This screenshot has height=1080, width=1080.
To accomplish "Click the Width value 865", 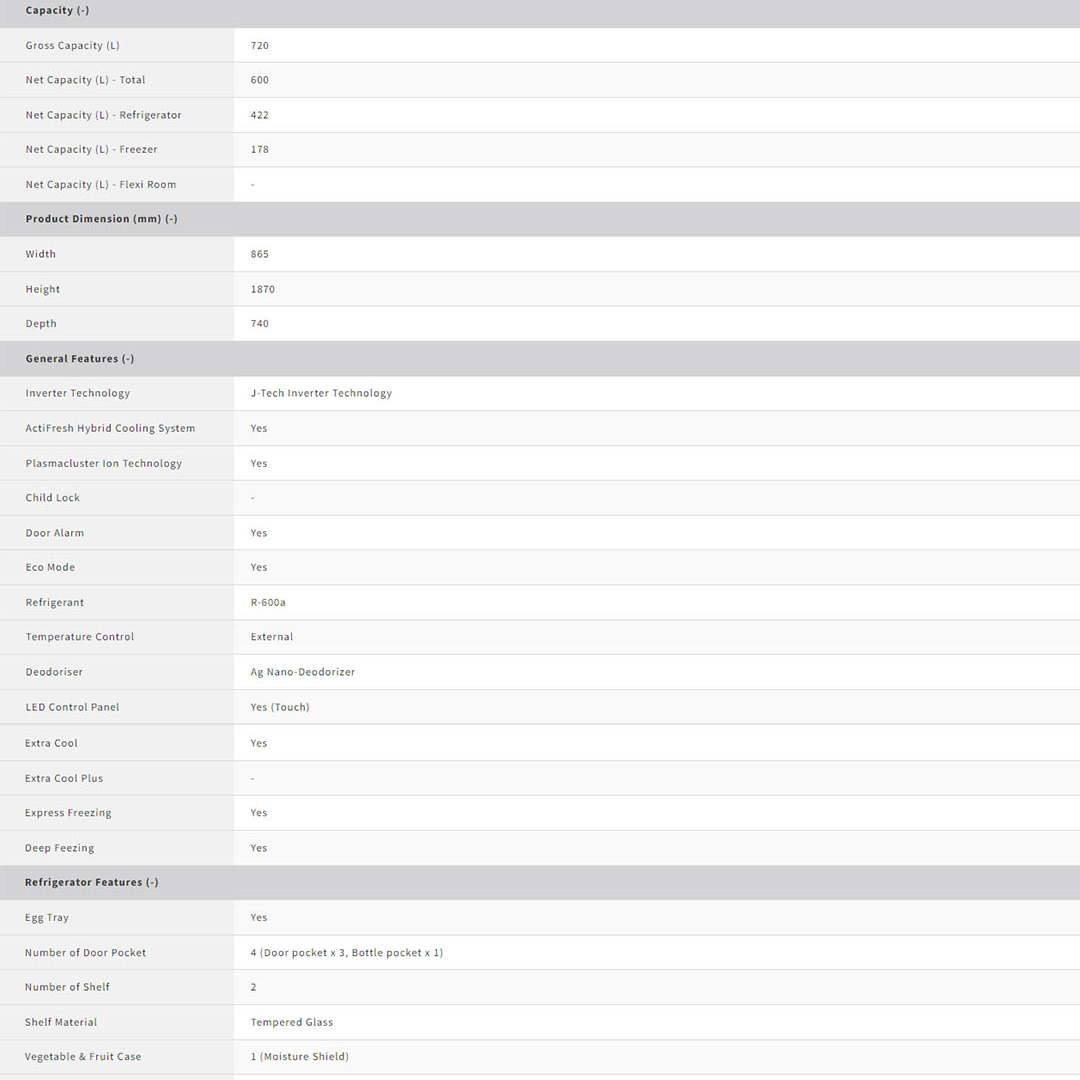I will click(x=259, y=254).
